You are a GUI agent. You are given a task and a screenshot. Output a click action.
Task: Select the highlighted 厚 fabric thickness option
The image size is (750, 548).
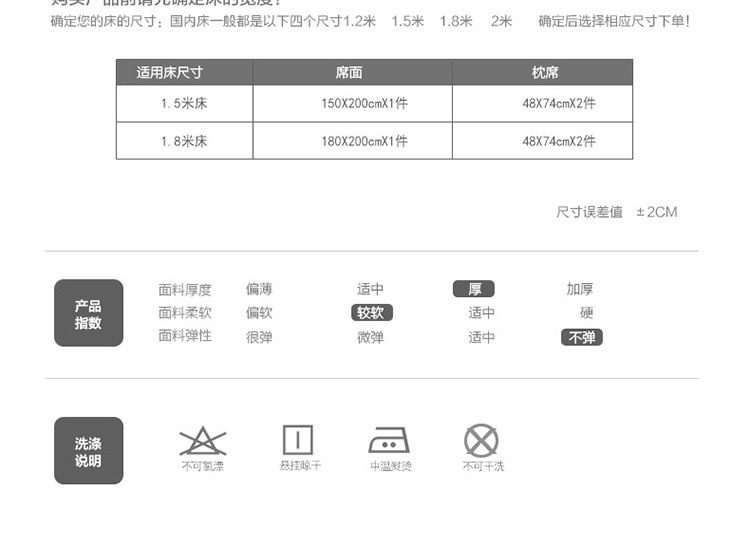[474, 289]
